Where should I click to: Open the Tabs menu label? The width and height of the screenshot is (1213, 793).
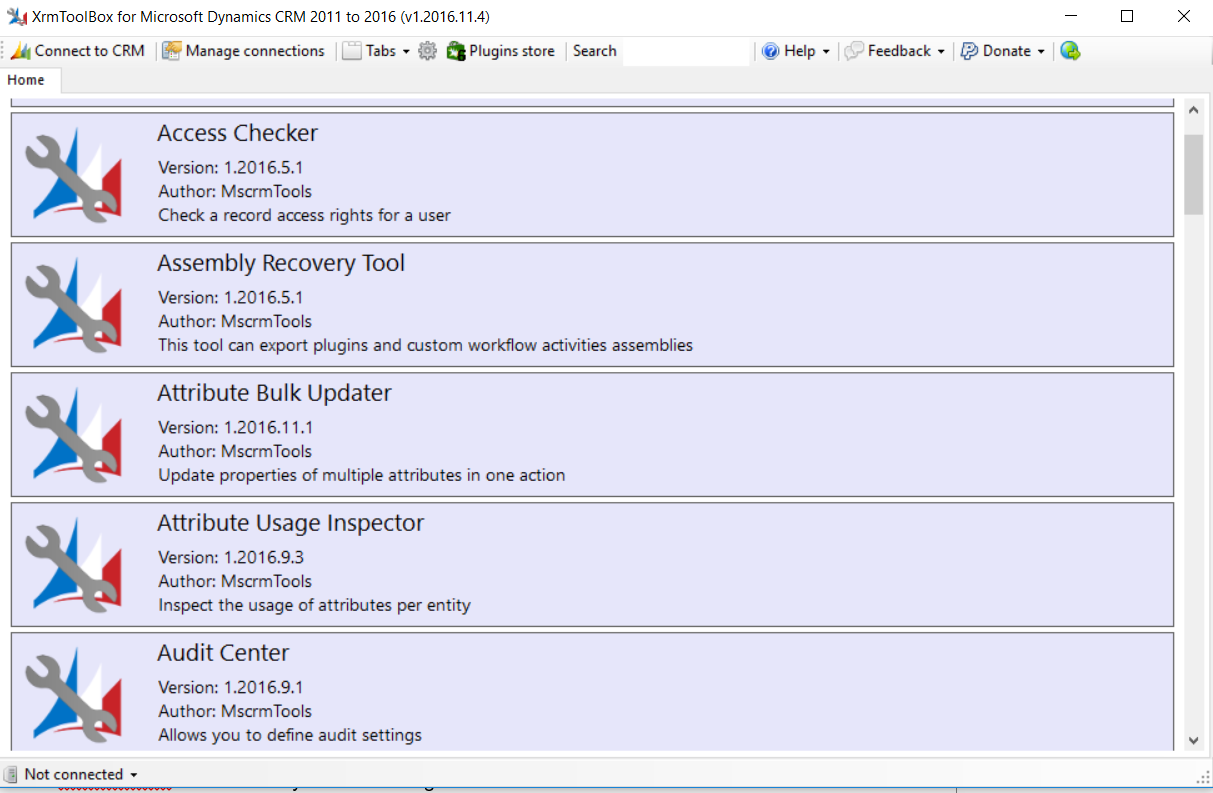(380, 51)
